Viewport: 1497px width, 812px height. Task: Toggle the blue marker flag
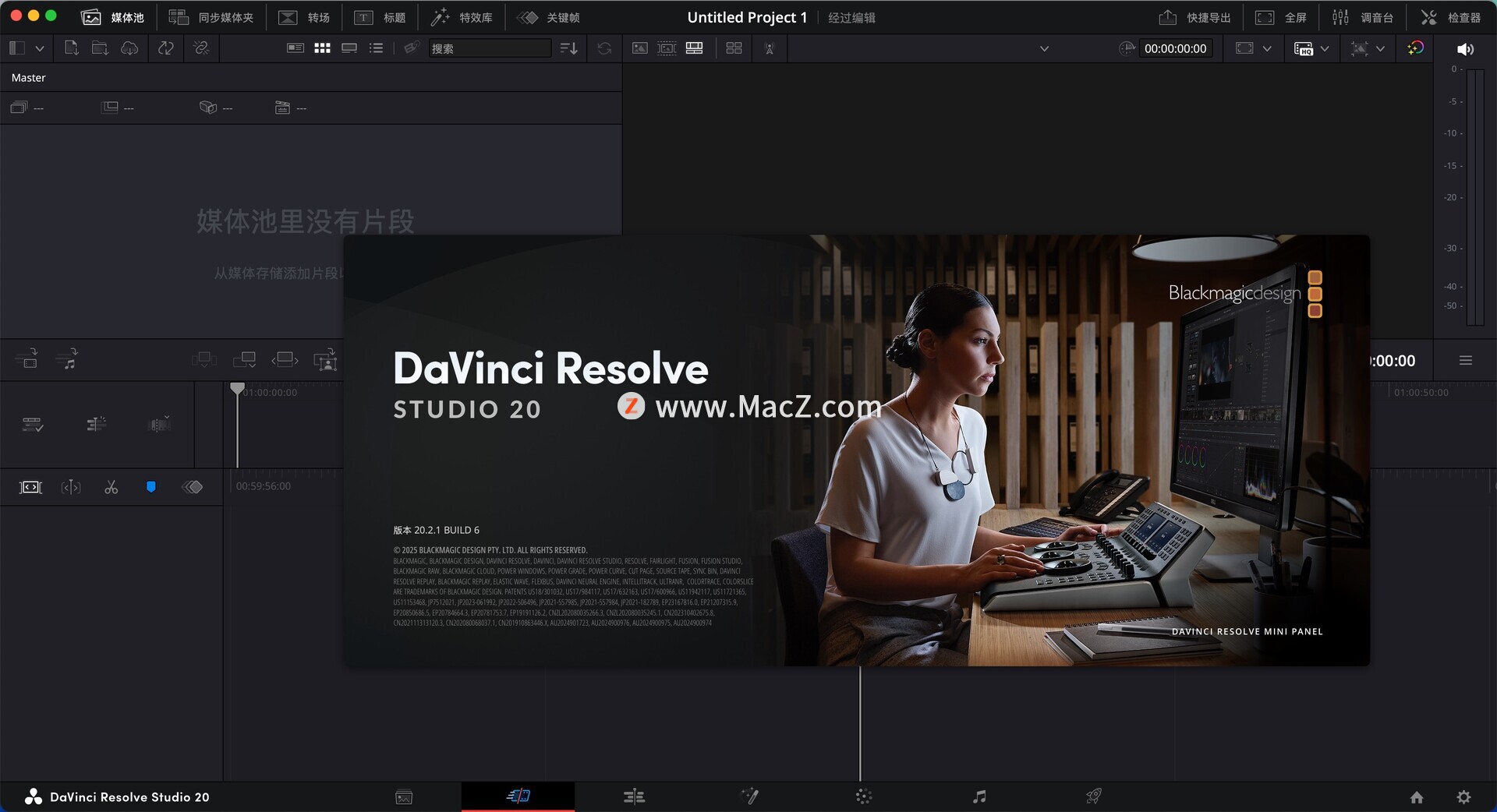point(151,487)
